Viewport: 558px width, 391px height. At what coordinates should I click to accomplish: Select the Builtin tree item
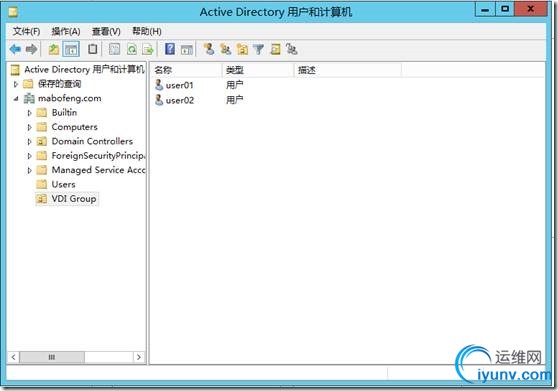(64, 112)
